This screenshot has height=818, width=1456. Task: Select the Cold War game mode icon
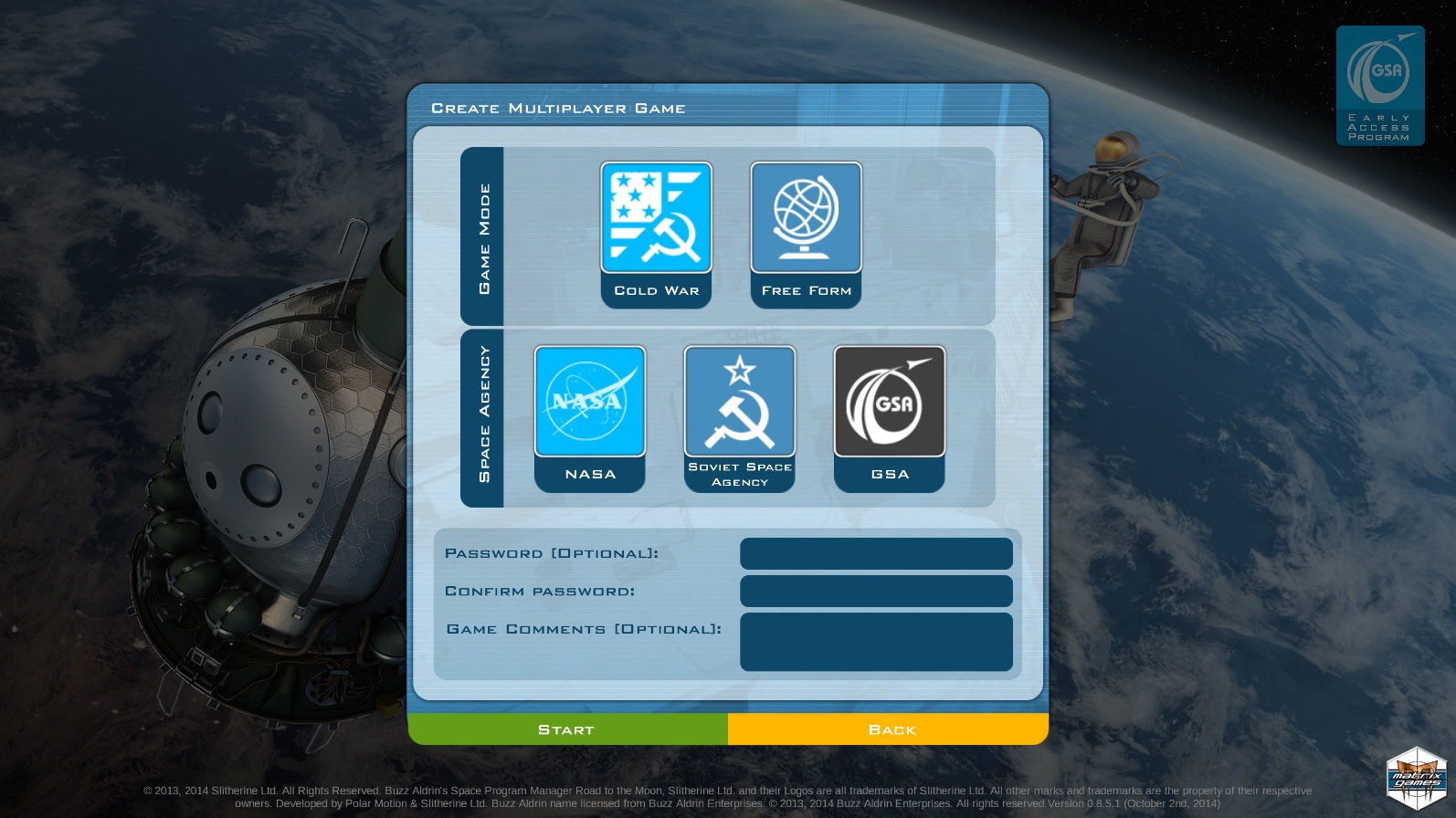[x=656, y=217]
